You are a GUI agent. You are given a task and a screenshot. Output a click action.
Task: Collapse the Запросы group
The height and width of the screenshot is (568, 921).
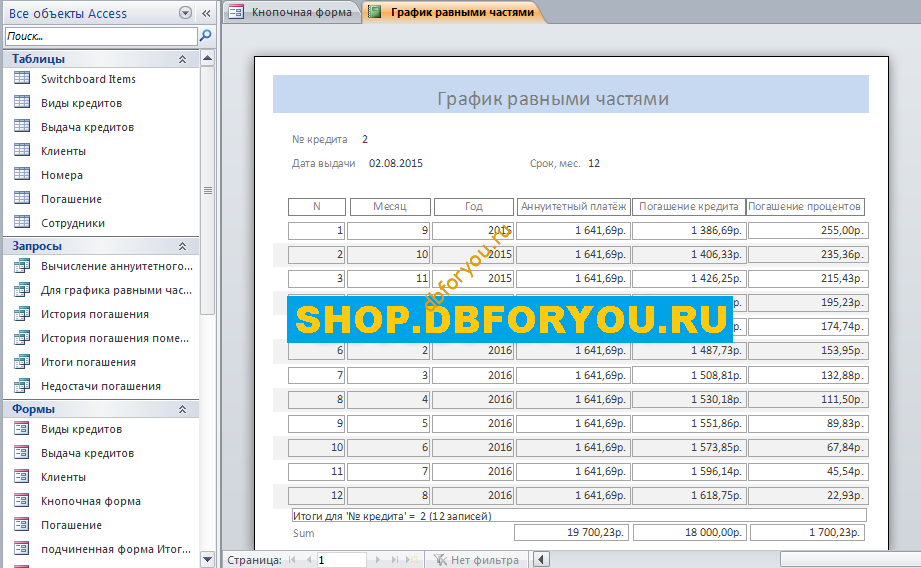click(183, 246)
